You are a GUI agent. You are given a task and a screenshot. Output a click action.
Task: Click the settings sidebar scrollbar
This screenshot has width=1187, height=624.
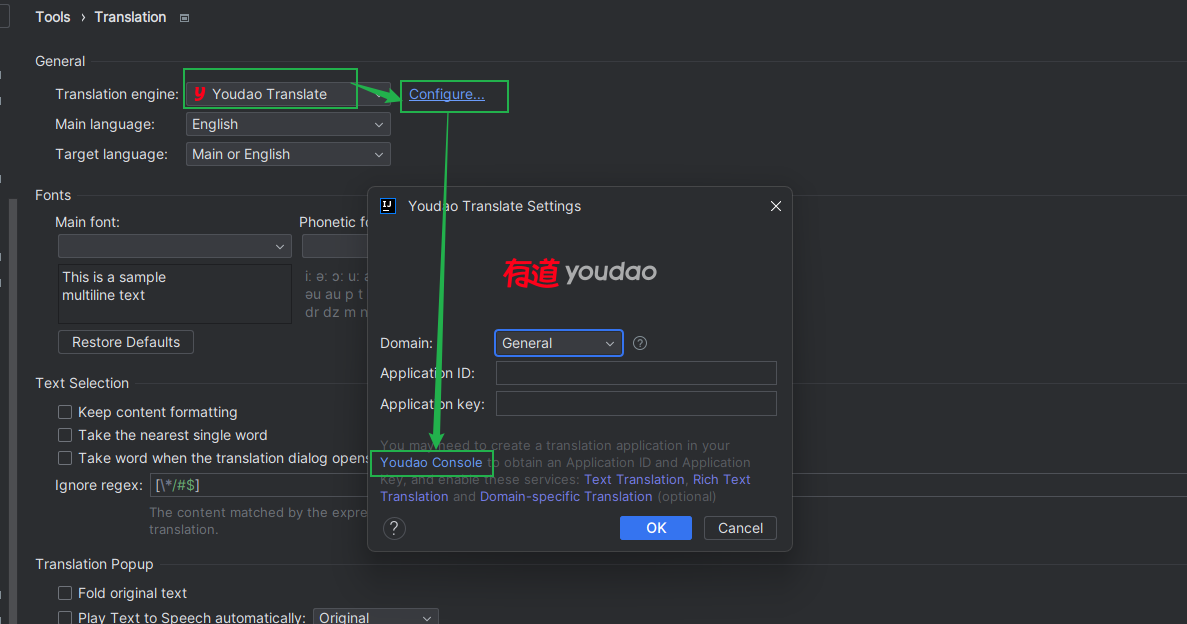tap(12, 409)
